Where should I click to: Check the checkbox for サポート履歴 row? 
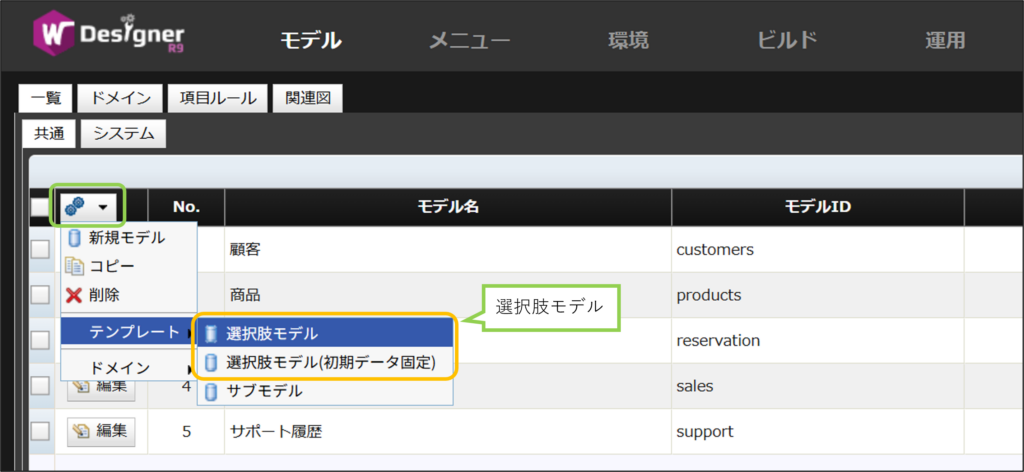coord(40,431)
